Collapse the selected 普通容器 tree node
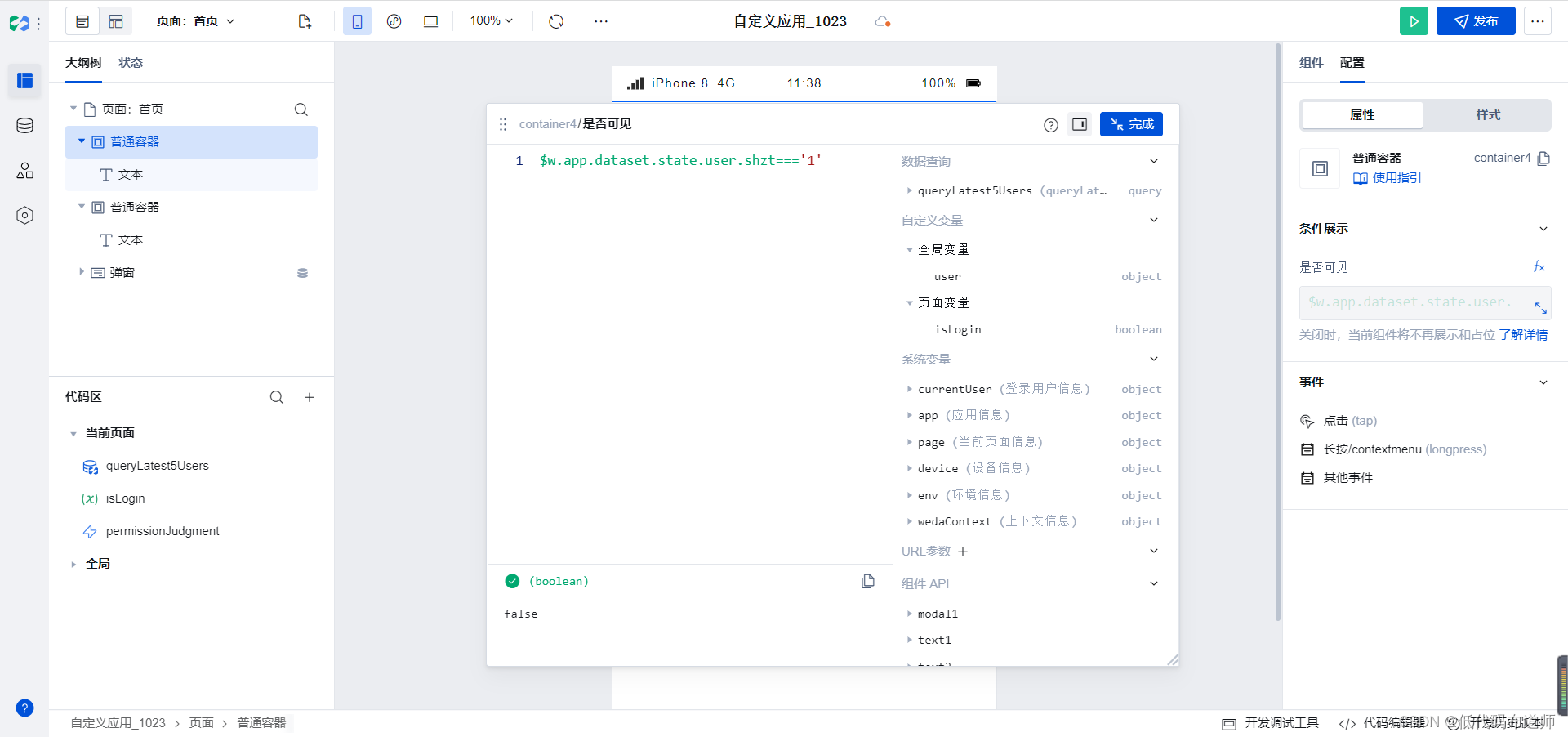 82,141
